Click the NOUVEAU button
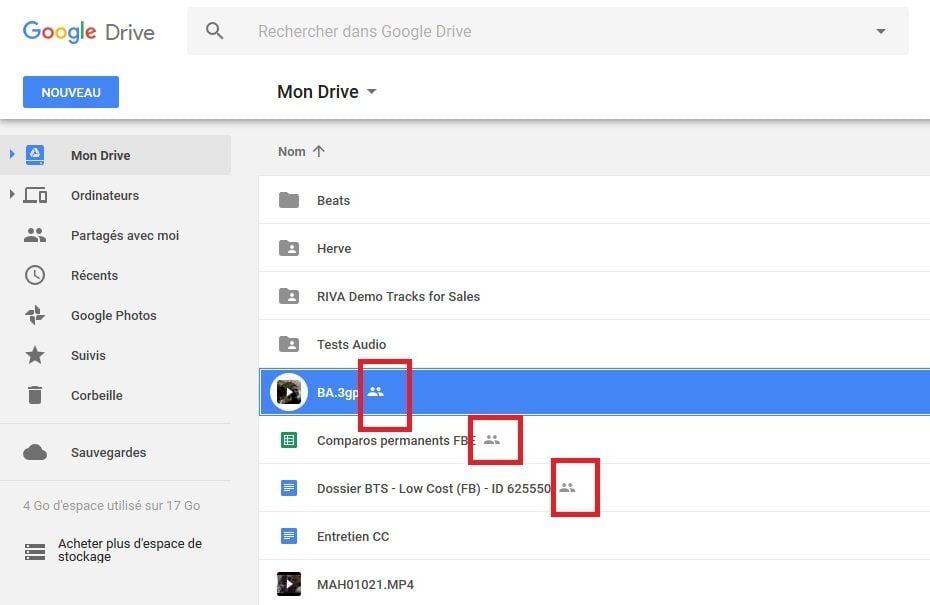This screenshot has width=930, height=605. click(71, 92)
